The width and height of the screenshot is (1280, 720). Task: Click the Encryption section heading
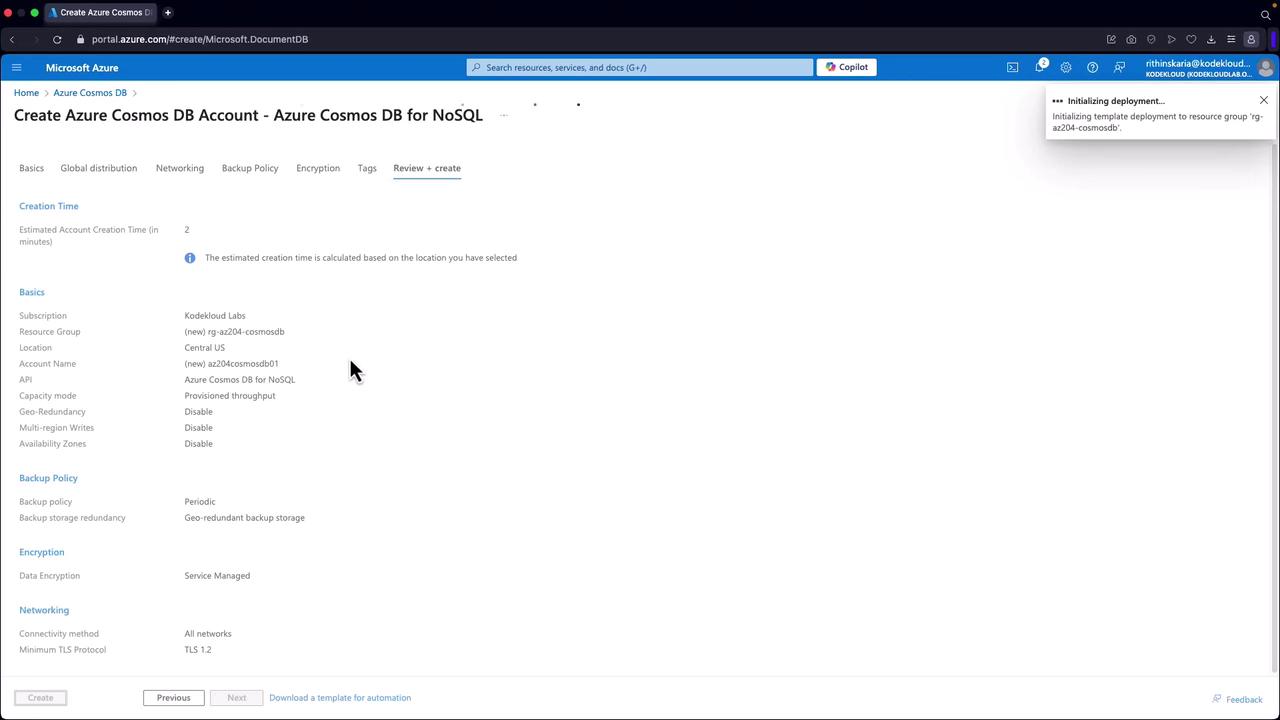(x=41, y=552)
